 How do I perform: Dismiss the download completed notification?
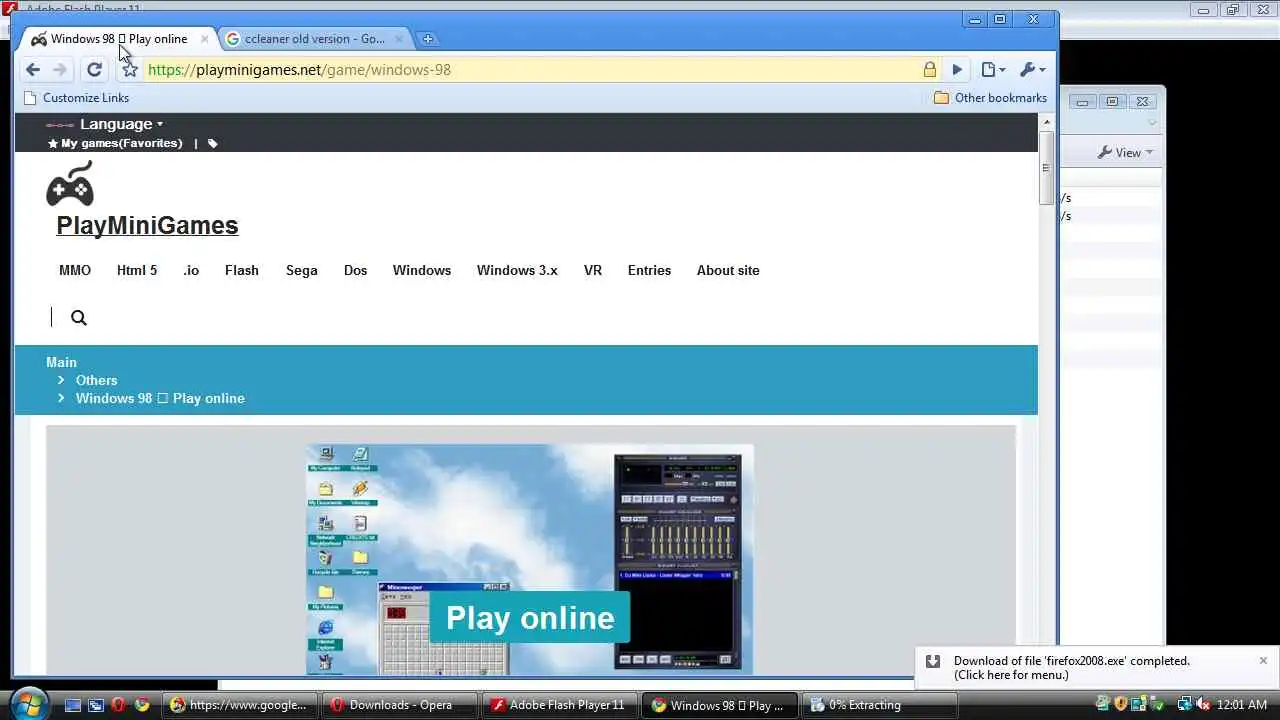point(1263,661)
